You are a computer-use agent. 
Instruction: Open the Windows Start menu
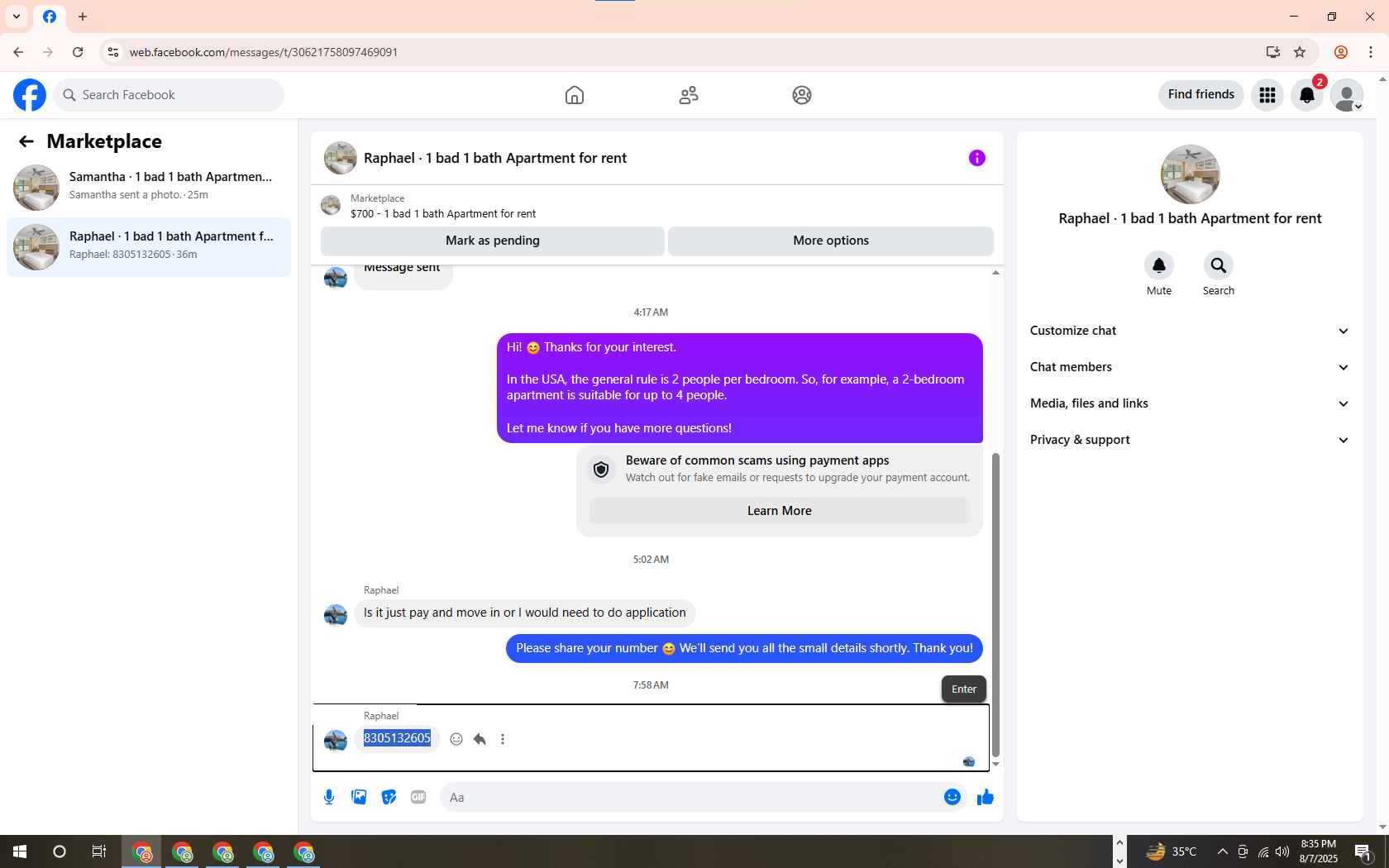pyautogui.click(x=20, y=851)
